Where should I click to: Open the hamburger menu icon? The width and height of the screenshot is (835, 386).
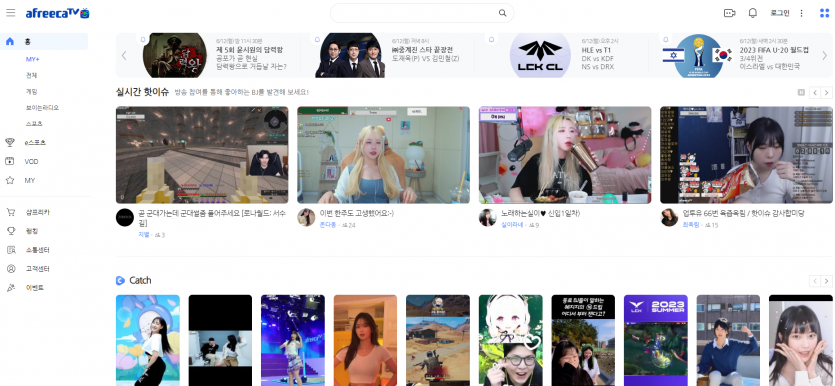click(11, 13)
